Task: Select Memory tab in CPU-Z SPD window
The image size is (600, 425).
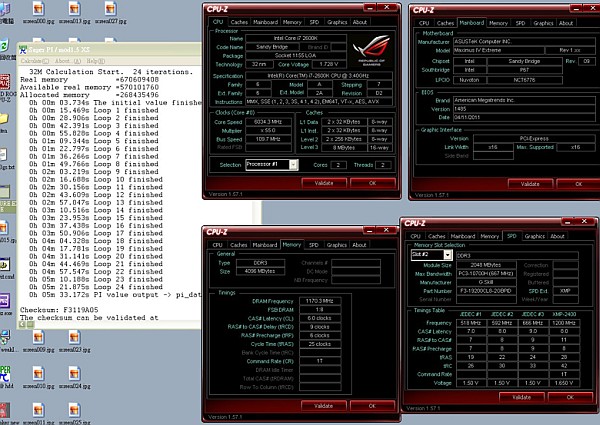Action: (489, 236)
